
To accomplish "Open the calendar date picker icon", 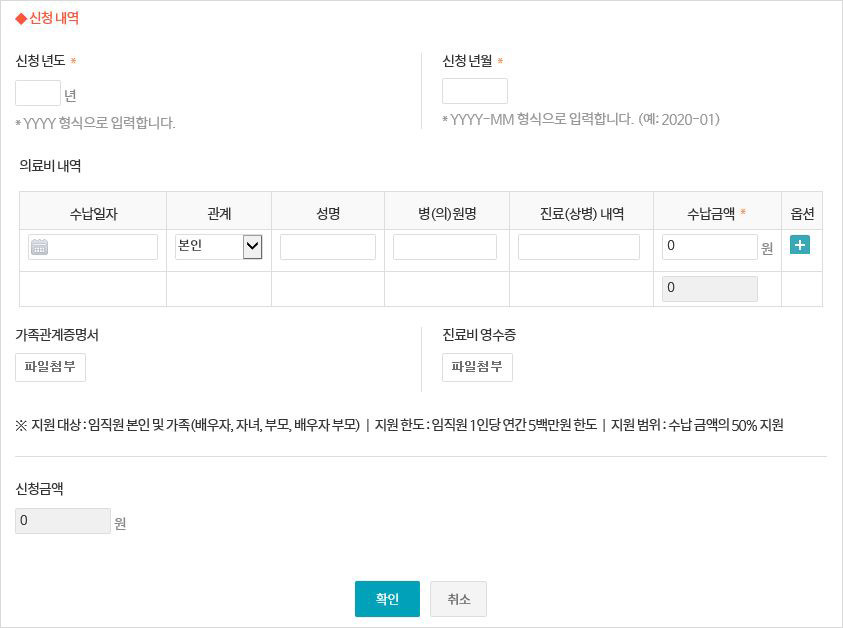I will 39,247.
